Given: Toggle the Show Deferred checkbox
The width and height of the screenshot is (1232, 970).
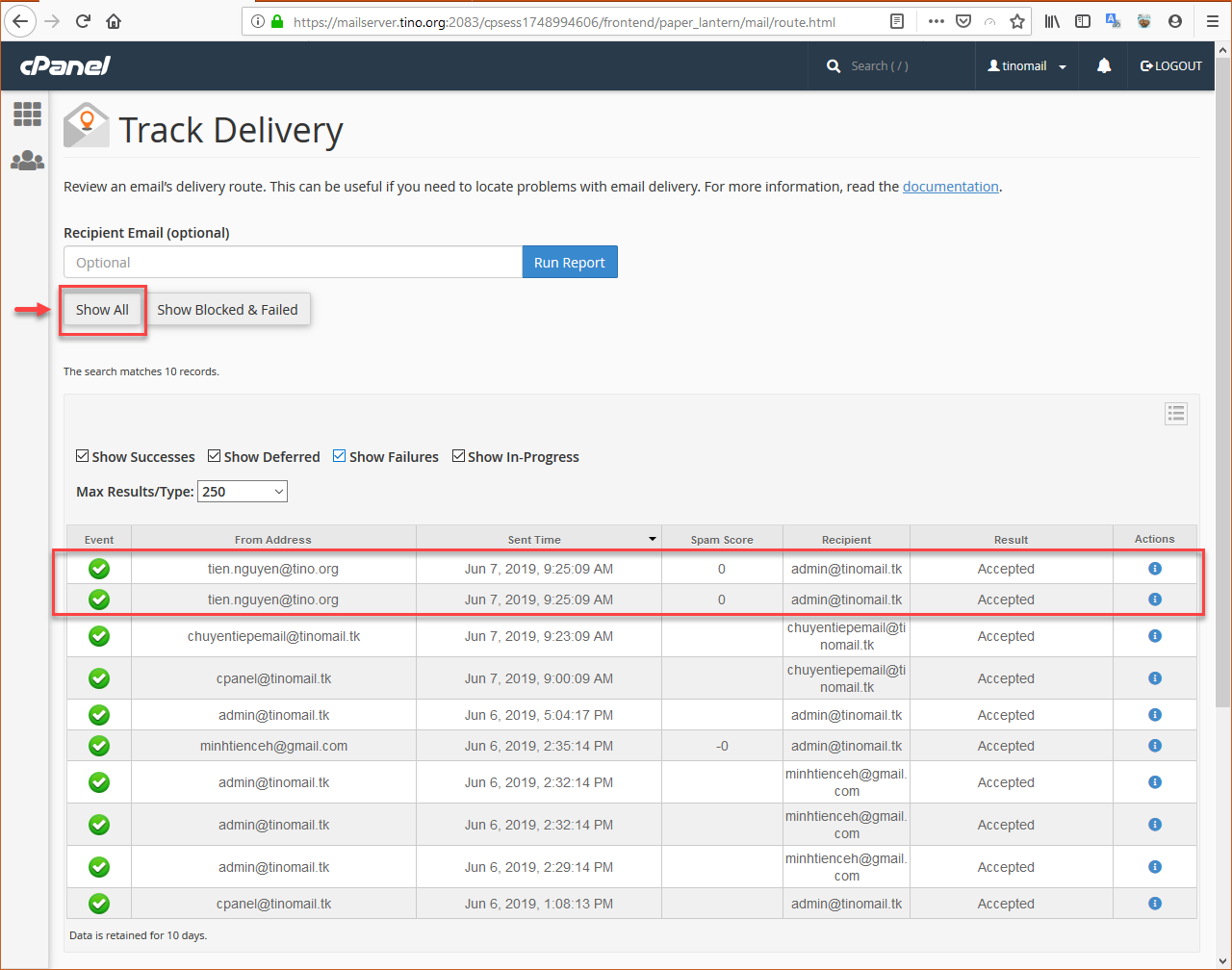Looking at the screenshot, I should [215, 456].
